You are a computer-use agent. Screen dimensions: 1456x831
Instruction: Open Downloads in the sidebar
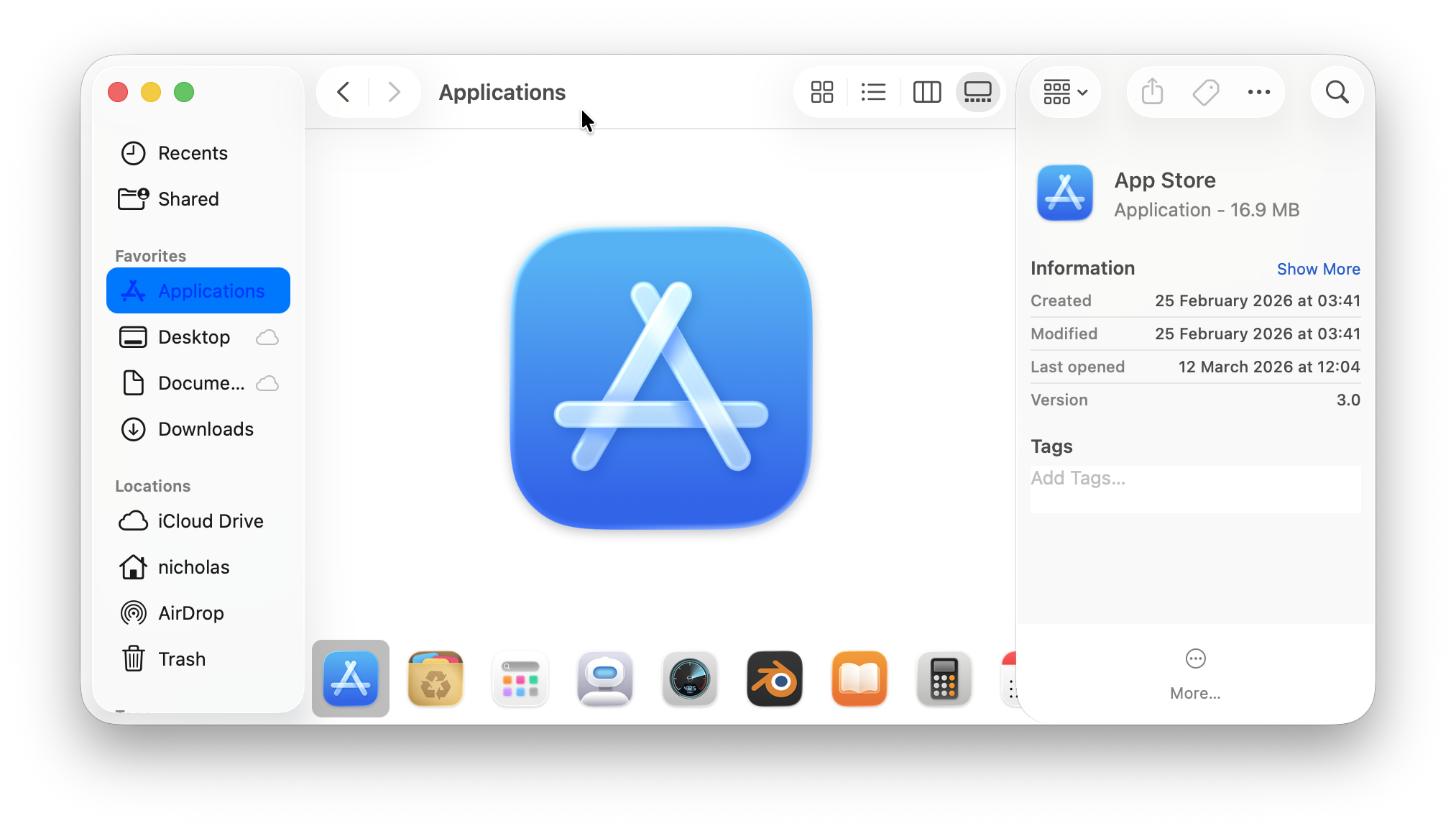tap(198, 429)
